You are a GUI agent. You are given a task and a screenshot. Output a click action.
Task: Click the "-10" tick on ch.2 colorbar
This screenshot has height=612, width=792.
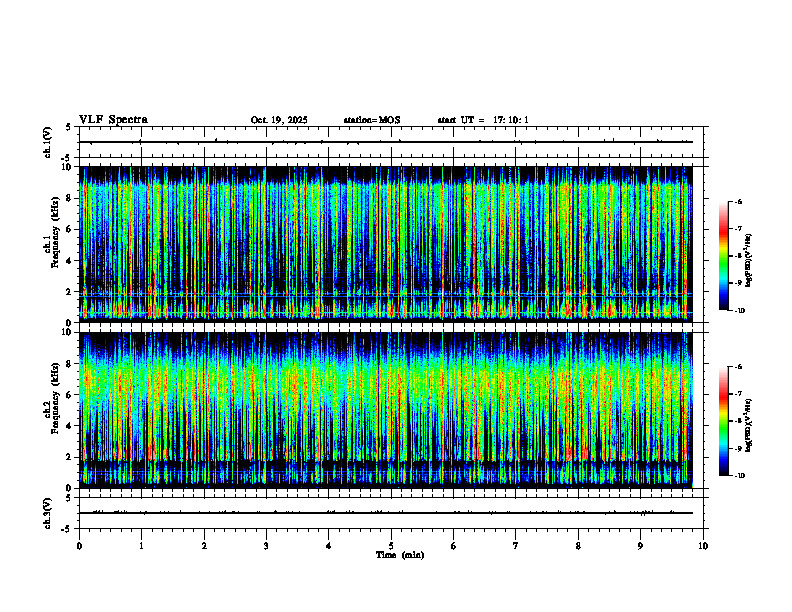(x=740, y=476)
